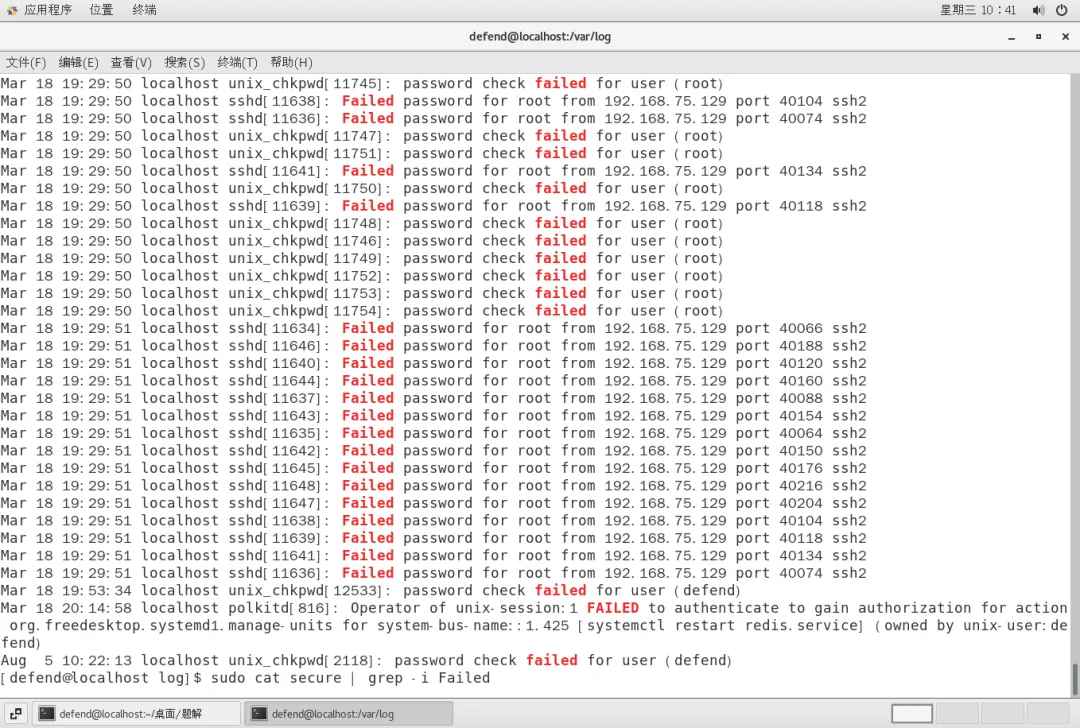Click terminal icon of /var/log taskbar entry
The height and width of the screenshot is (728, 1080).
259,714
